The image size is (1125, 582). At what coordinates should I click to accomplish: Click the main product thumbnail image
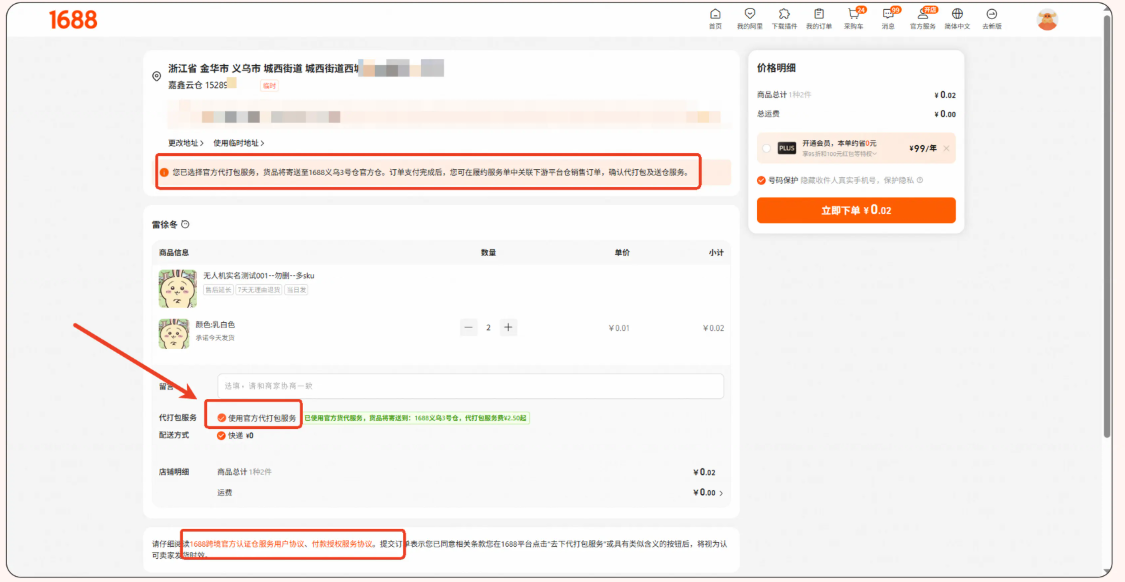coord(177,288)
